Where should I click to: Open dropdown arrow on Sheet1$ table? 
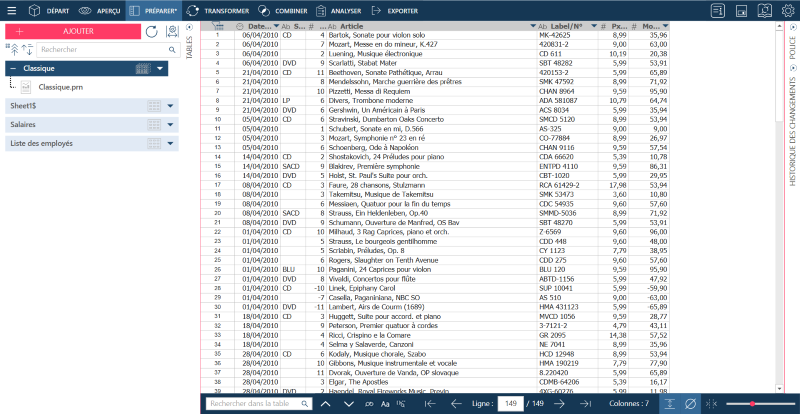(170, 106)
